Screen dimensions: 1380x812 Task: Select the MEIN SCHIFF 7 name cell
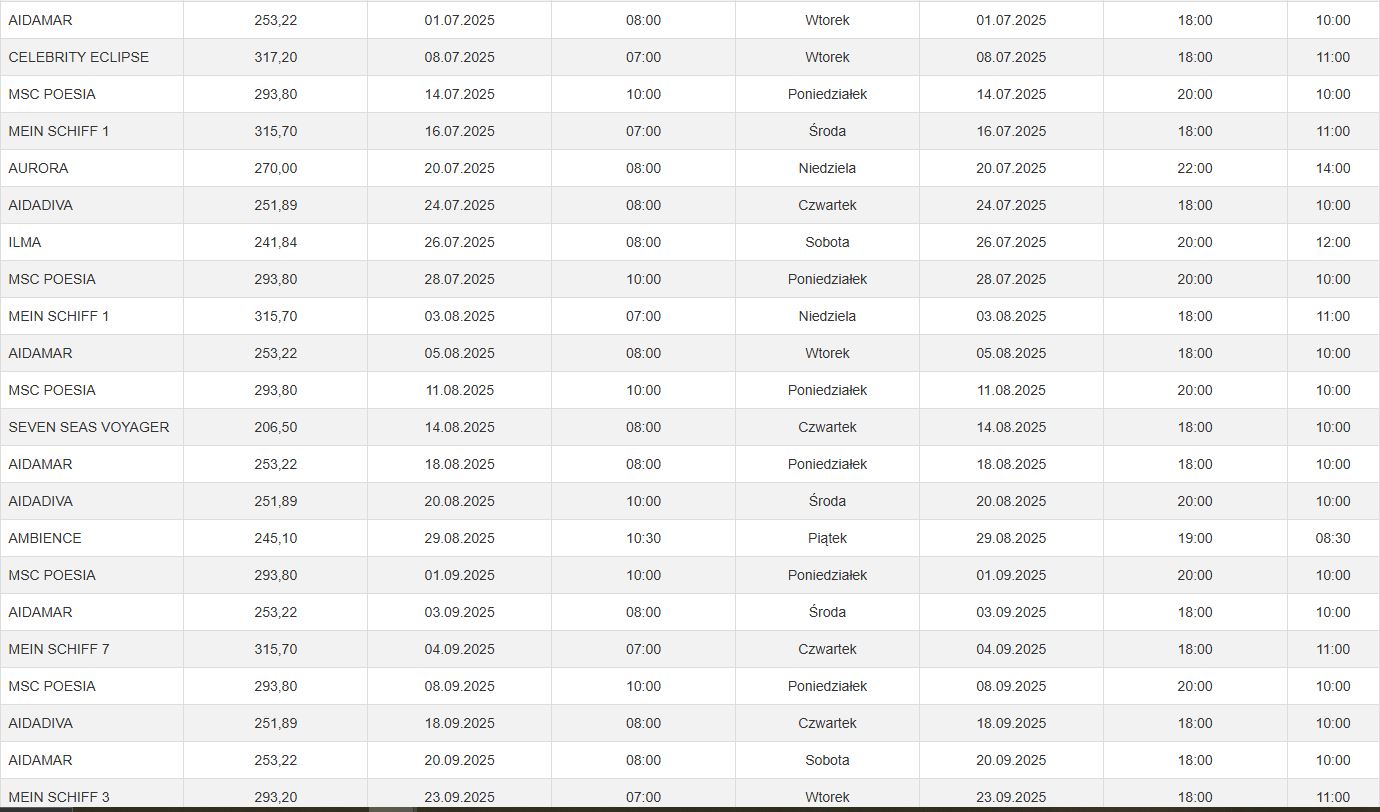59,649
